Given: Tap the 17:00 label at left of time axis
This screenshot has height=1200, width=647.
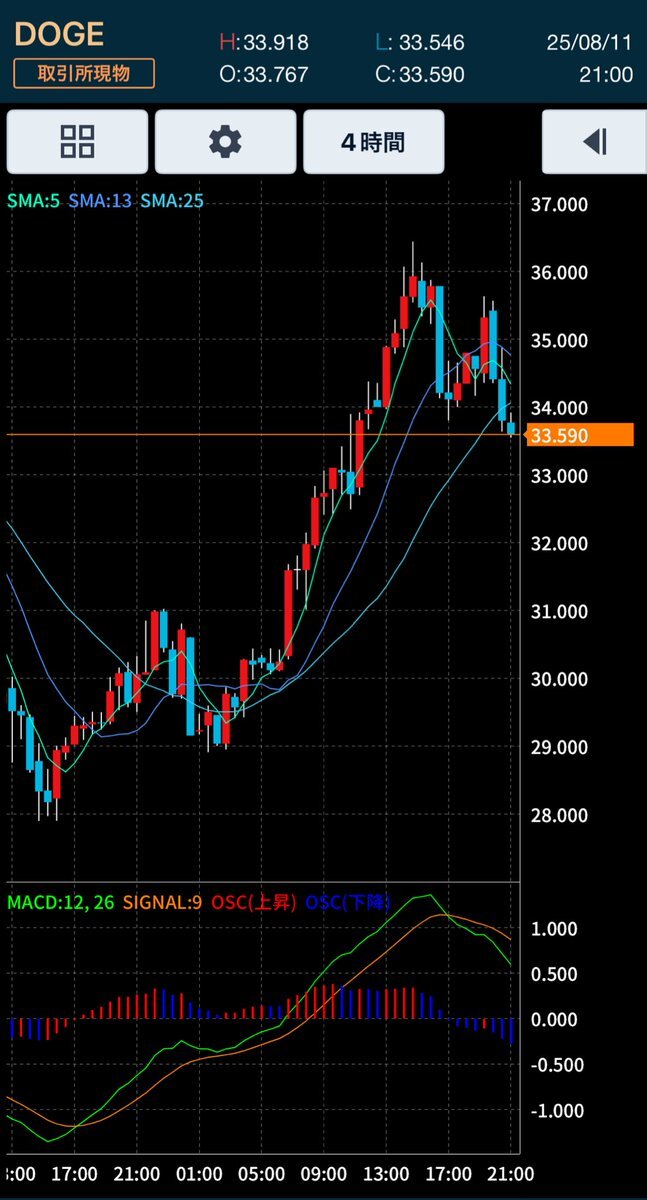Looking at the screenshot, I should pos(74,1173).
